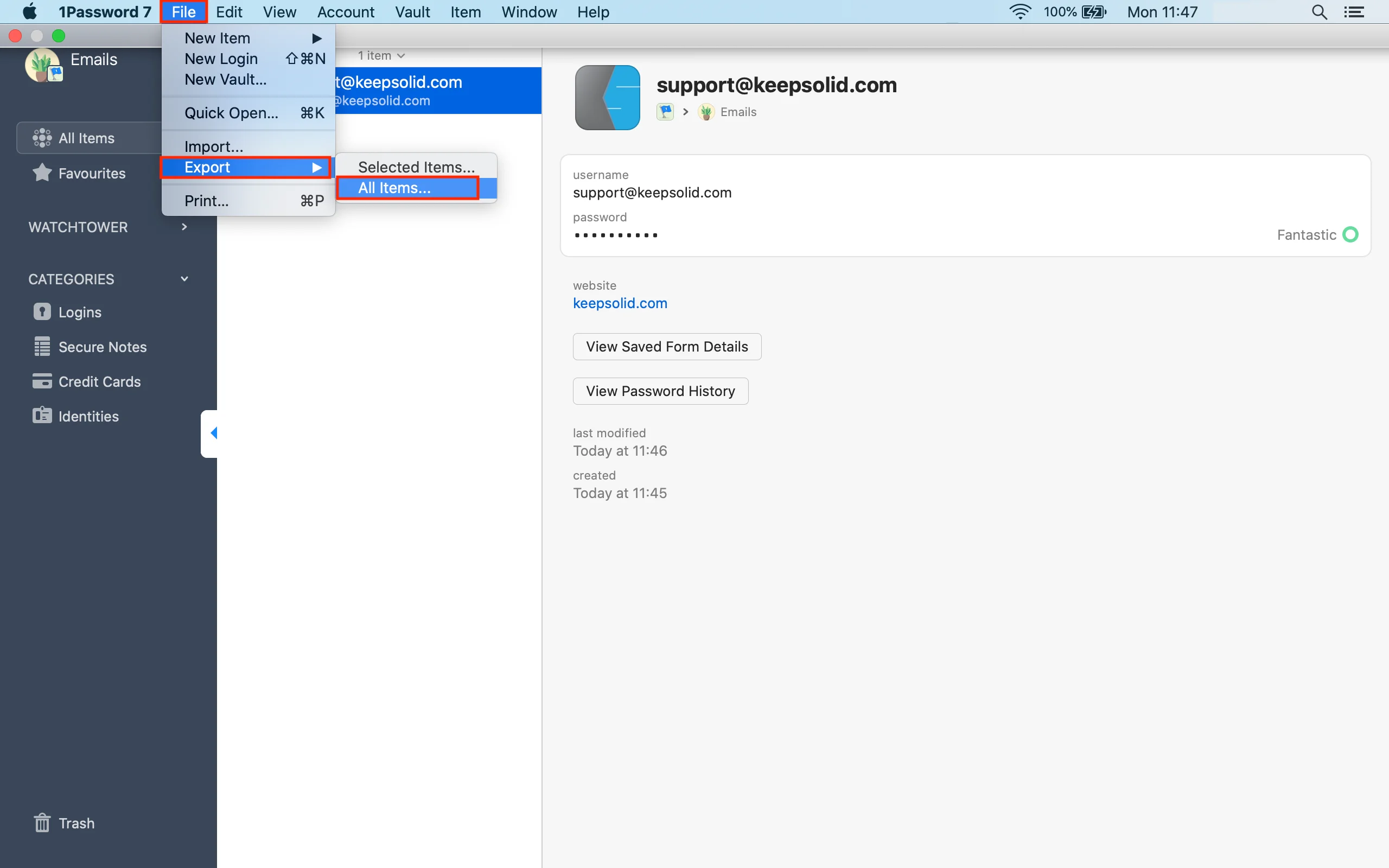1389x868 pixels.
Task: Click the Logins category icon
Action: point(42,312)
